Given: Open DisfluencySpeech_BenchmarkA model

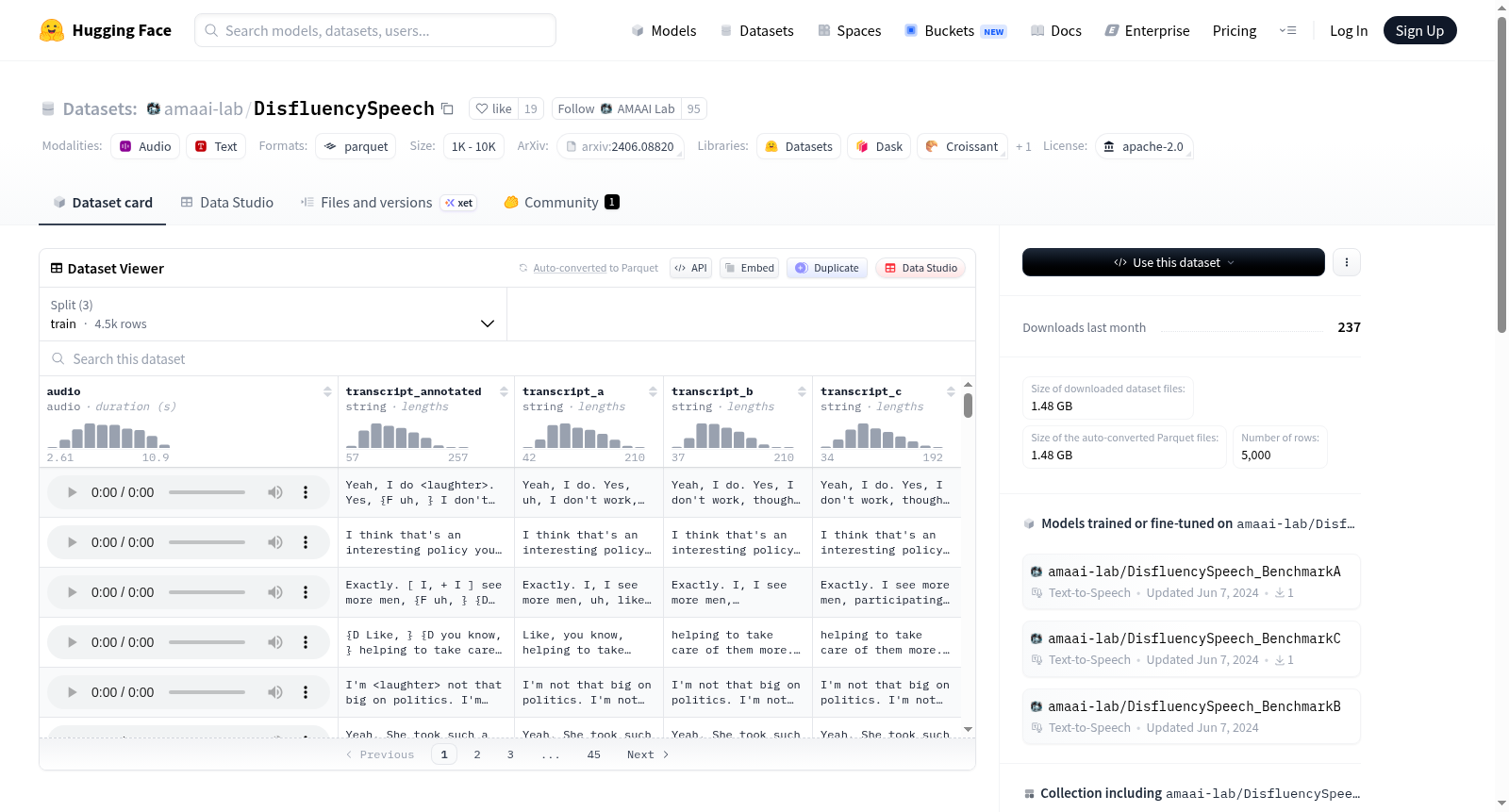Looking at the screenshot, I should 1191,581.
